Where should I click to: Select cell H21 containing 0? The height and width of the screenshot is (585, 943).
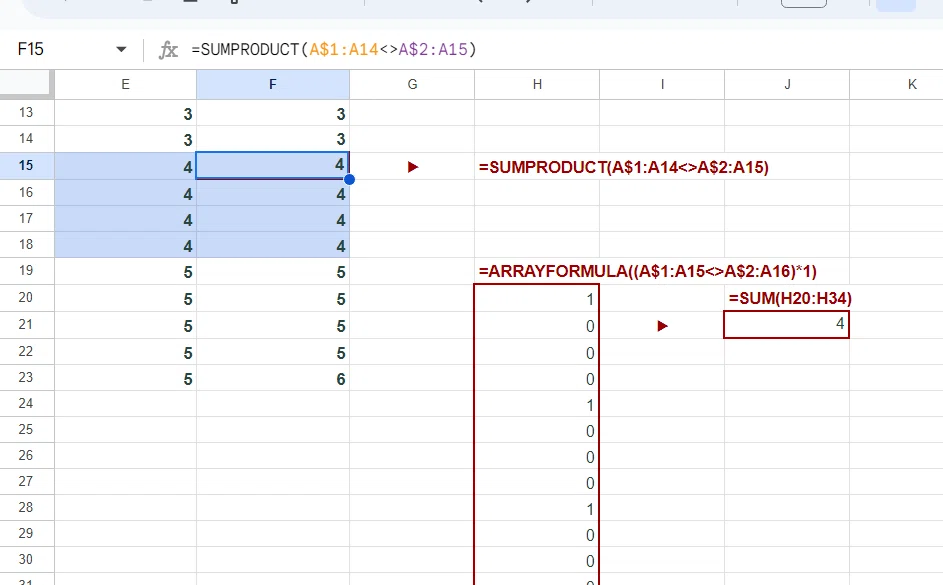pos(537,325)
